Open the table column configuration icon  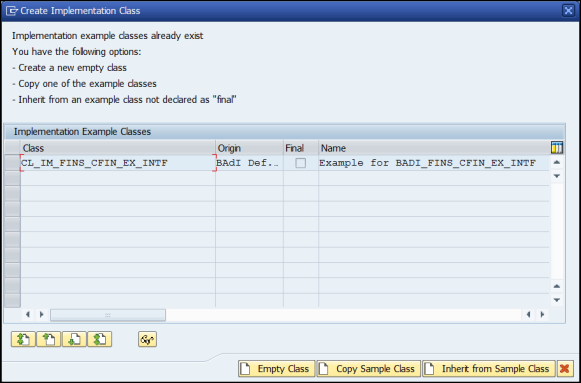click(557, 147)
